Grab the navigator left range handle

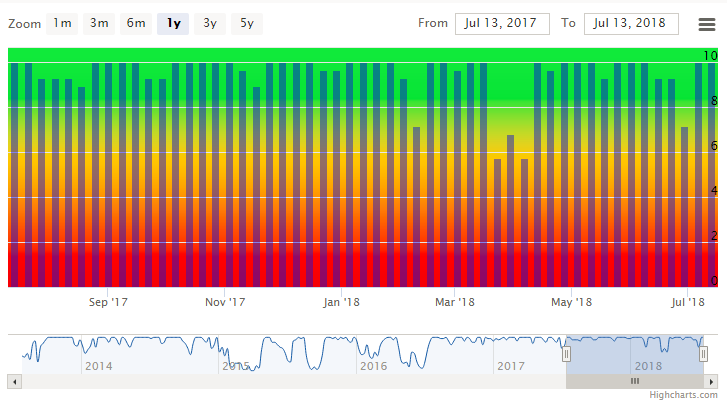point(566,355)
